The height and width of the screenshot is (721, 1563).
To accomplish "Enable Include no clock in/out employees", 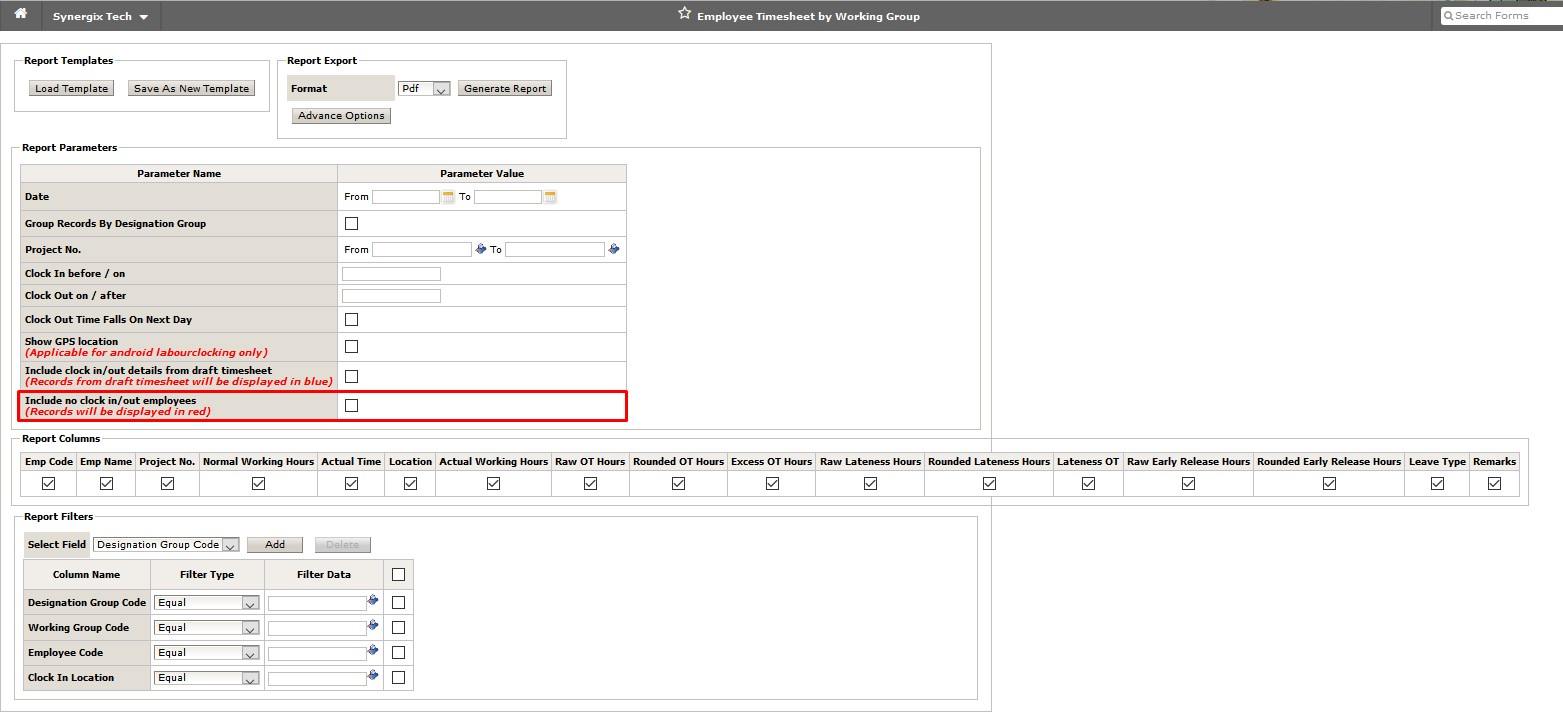I will (351, 405).
